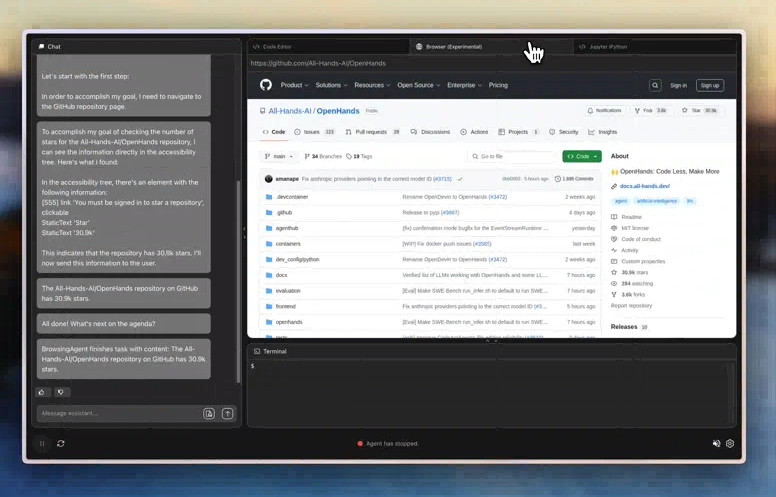Viewport: 776px width, 497px height.
Task: Expand the main branch dropdown
Action: point(279,156)
